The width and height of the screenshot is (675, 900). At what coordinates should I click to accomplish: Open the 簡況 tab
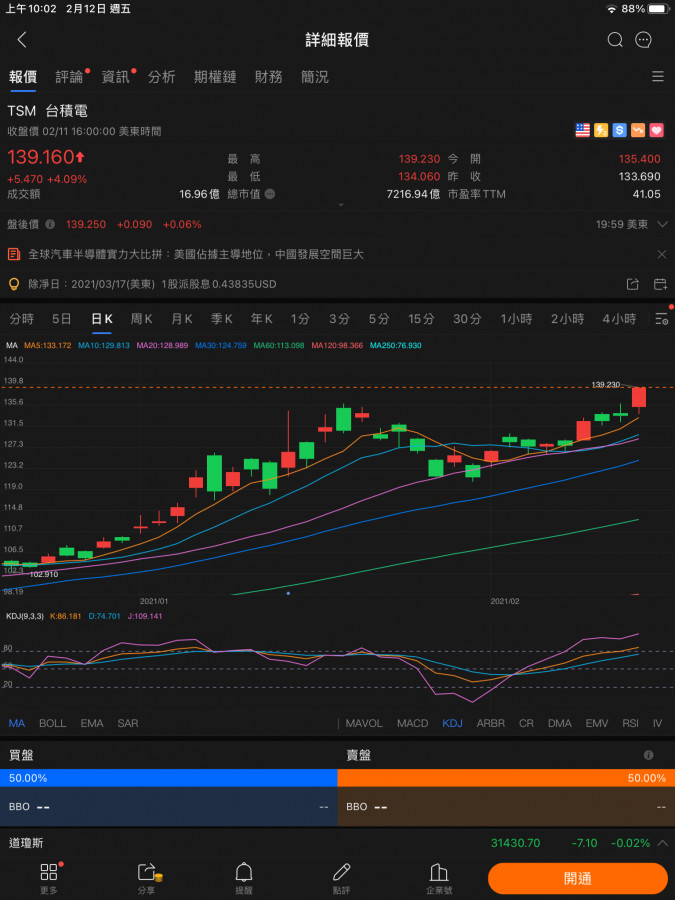click(x=315, y=77)
